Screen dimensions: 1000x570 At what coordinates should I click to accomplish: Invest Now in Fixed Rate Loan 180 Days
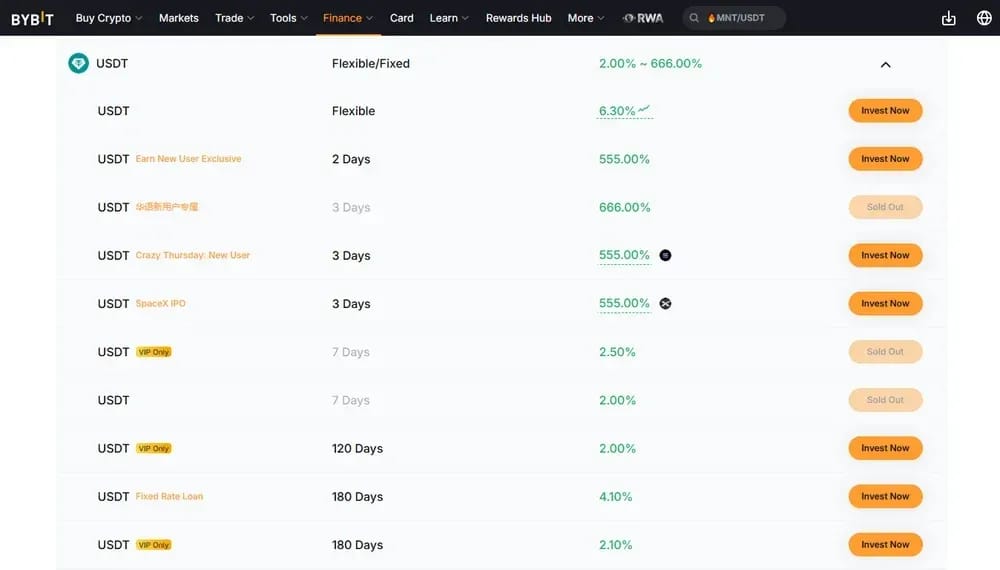(x=885, y=496)
